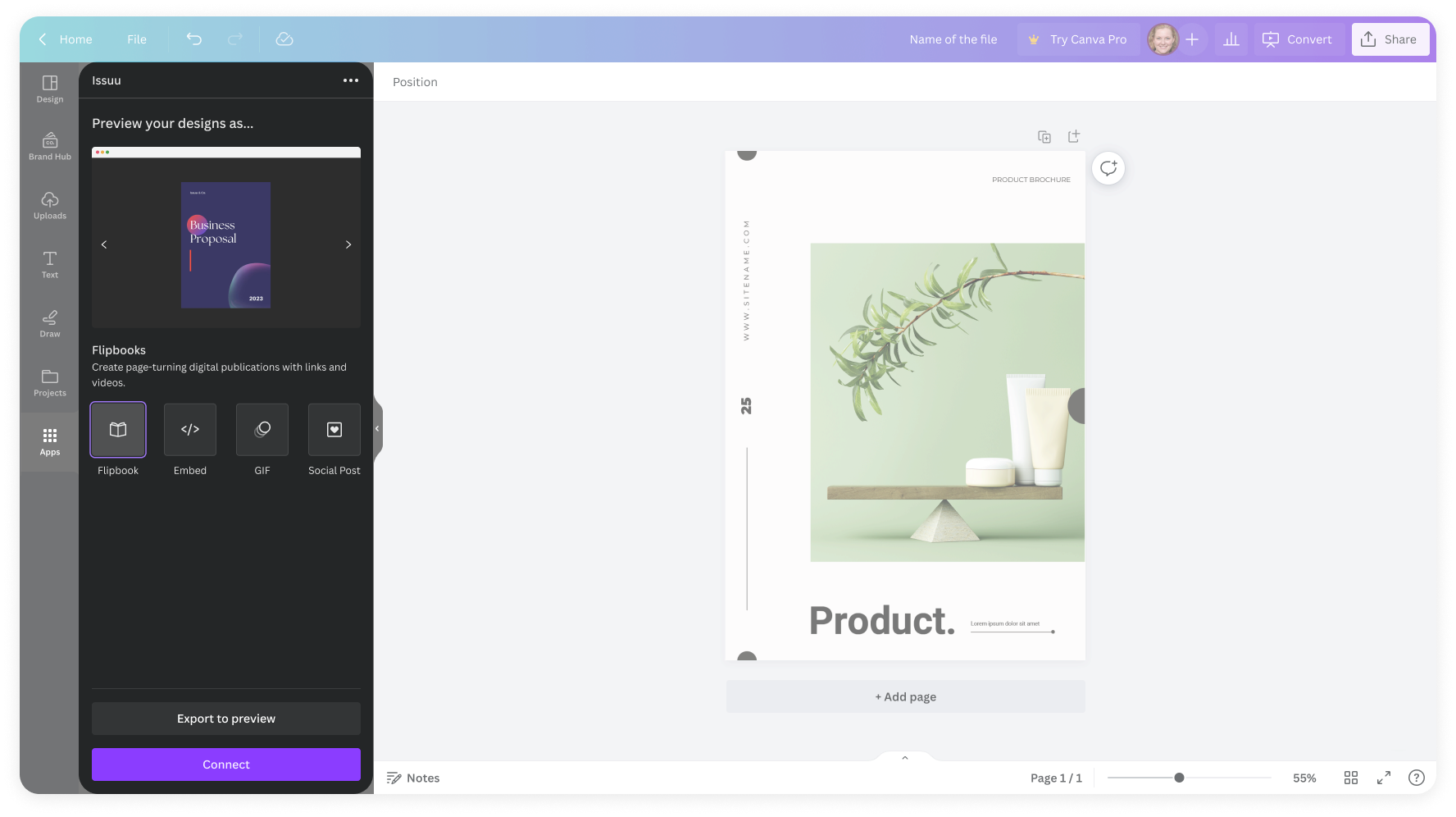
Task: Open the Apps panel
Action: (50, 441)
